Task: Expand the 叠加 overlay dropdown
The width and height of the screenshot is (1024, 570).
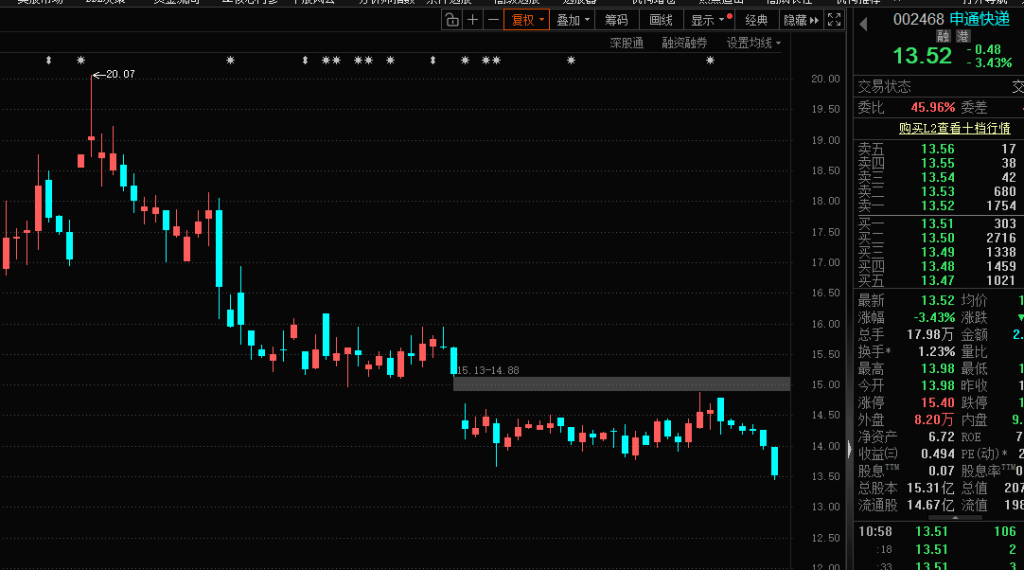Action: [574, 20]
